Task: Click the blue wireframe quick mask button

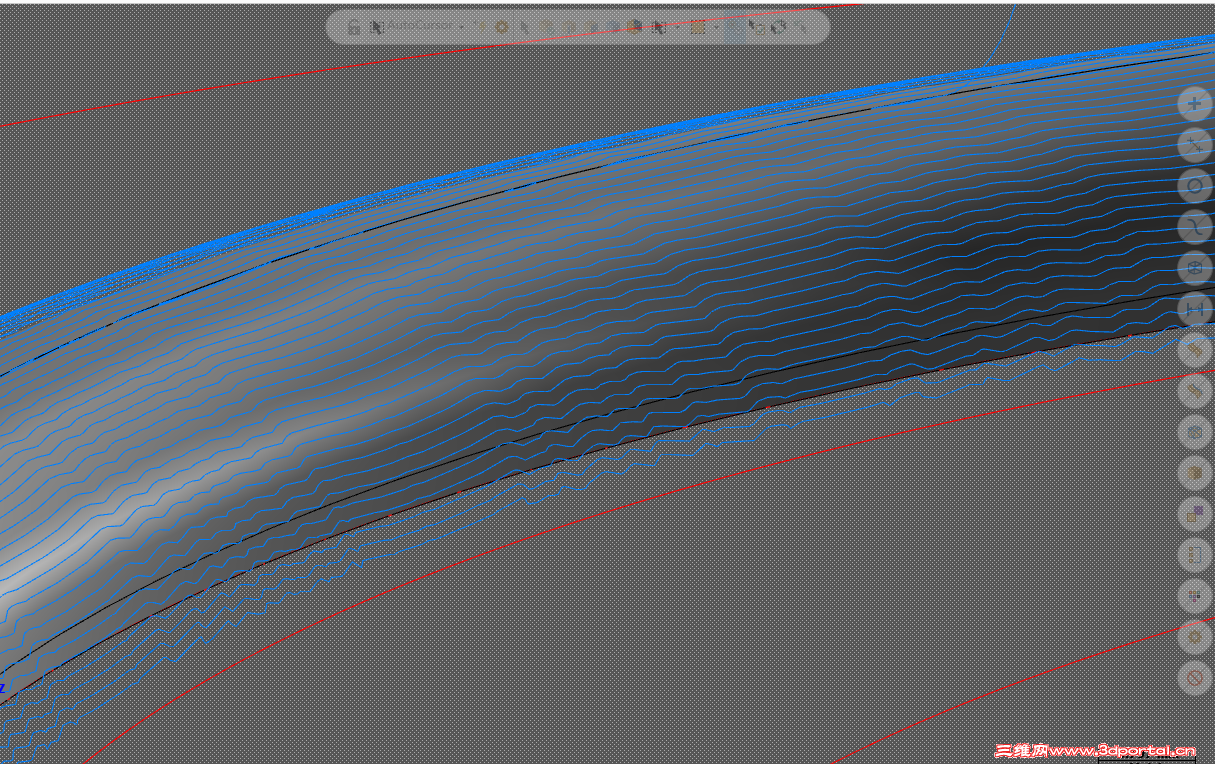Action: click(1195, 432)
